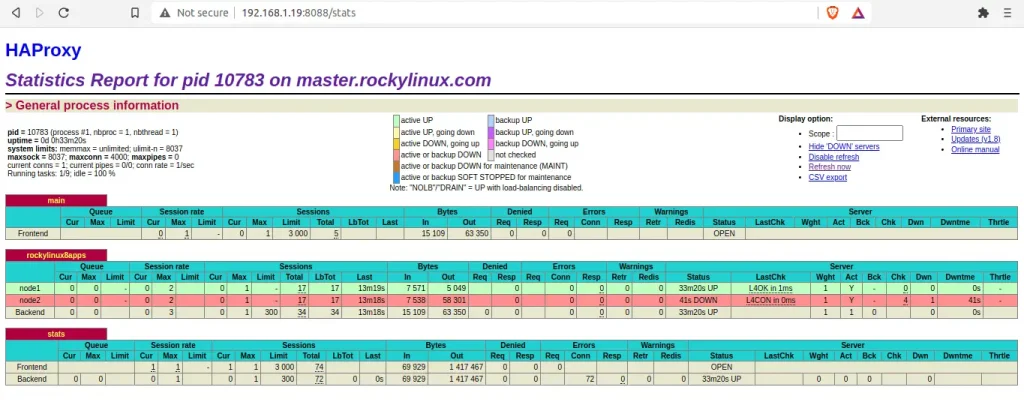Click the sessions total '74' in stats Frontend
Screen dimensions: 1024x417
coord(319,367)
